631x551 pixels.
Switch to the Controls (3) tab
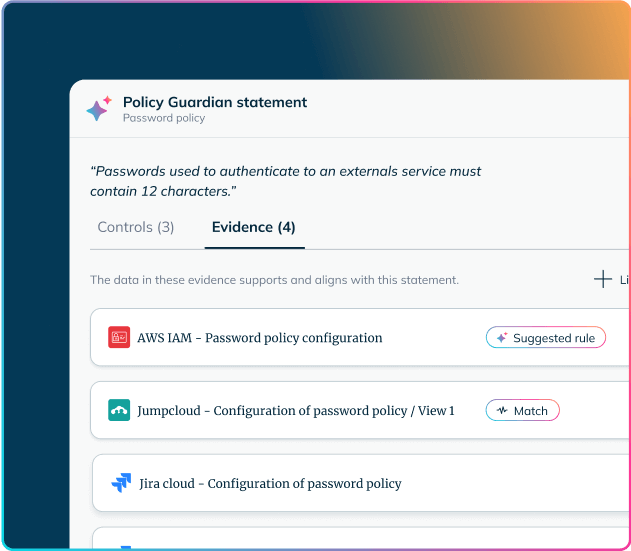136,227
